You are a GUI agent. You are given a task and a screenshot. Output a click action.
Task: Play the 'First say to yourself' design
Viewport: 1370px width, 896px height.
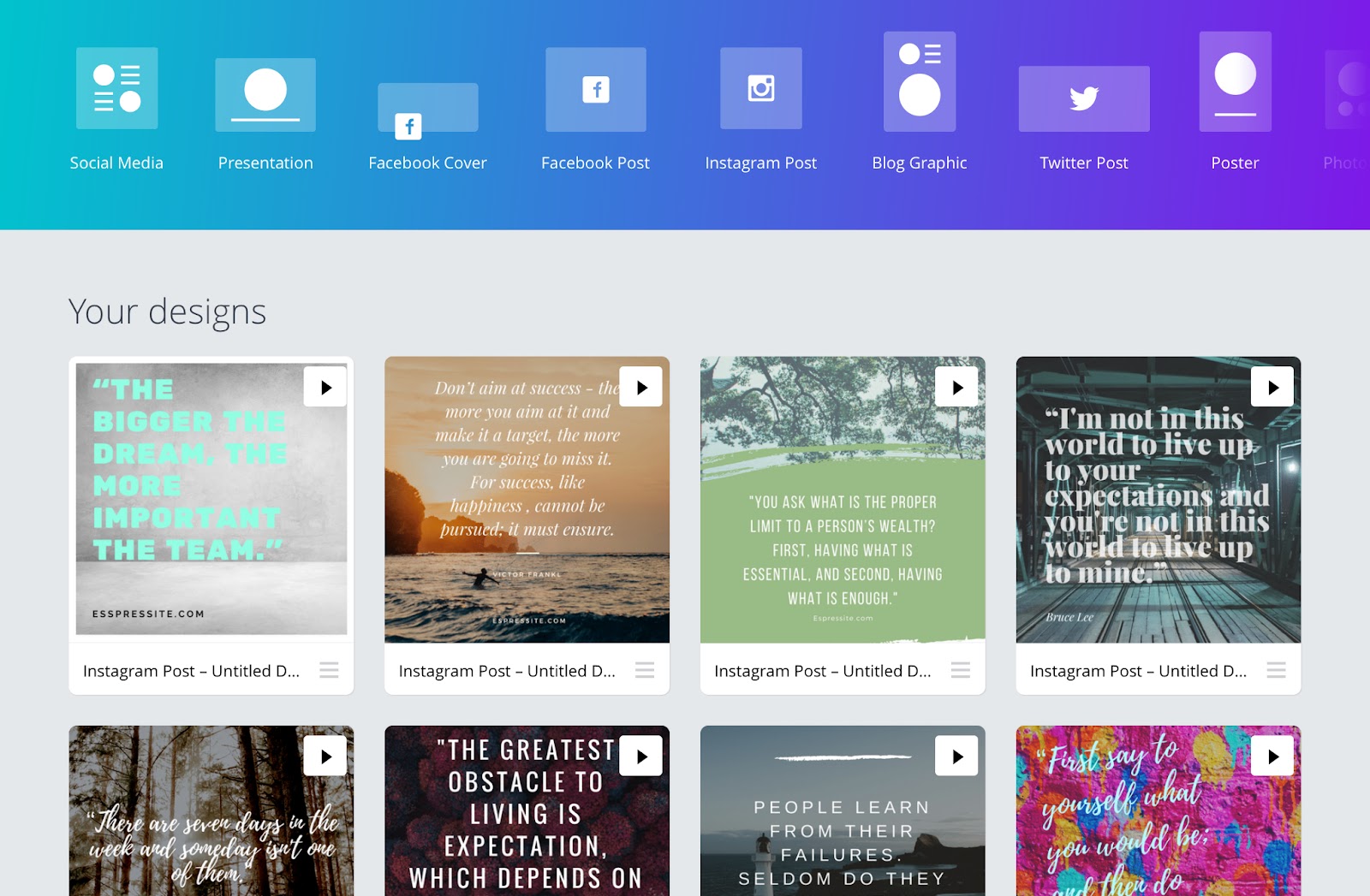1273,756
